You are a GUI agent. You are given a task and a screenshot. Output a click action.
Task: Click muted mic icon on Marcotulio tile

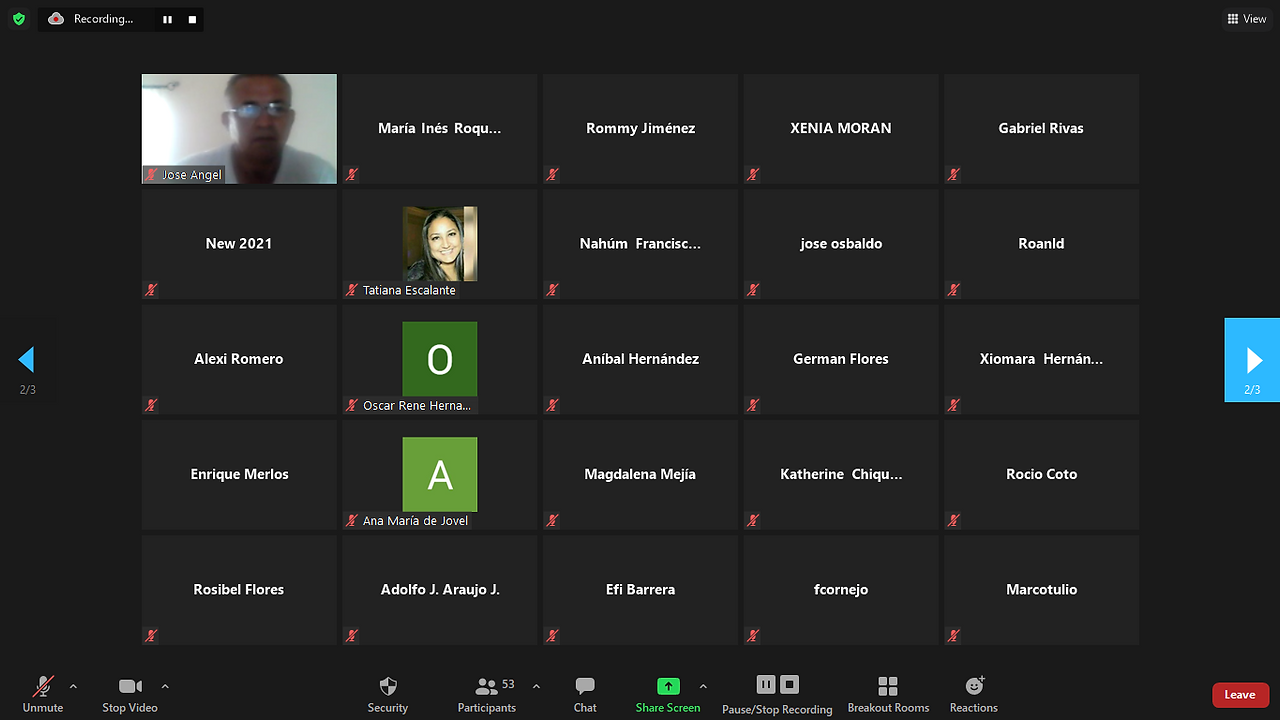coord(953,635)
